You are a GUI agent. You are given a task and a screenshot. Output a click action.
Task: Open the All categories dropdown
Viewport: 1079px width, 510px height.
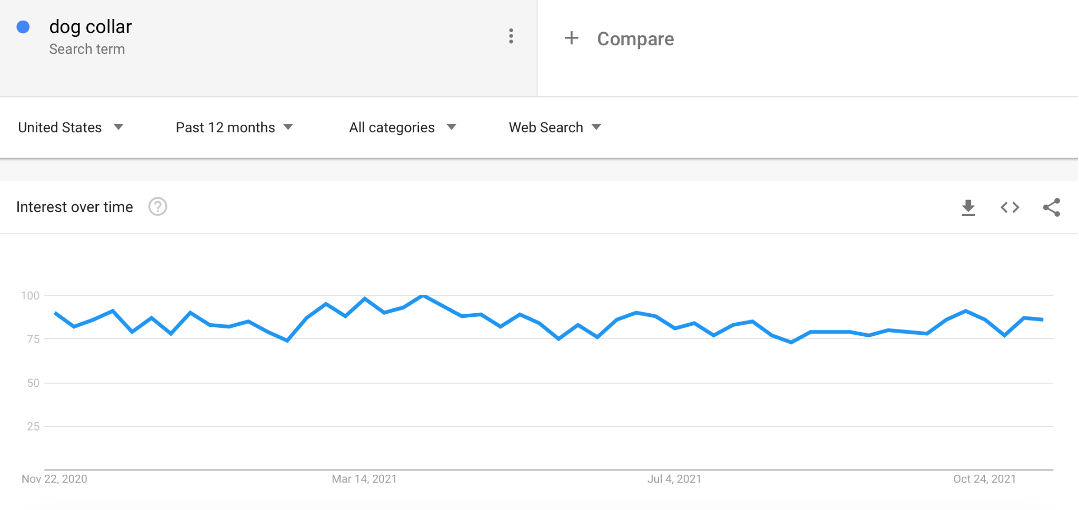tap(403, 127)
